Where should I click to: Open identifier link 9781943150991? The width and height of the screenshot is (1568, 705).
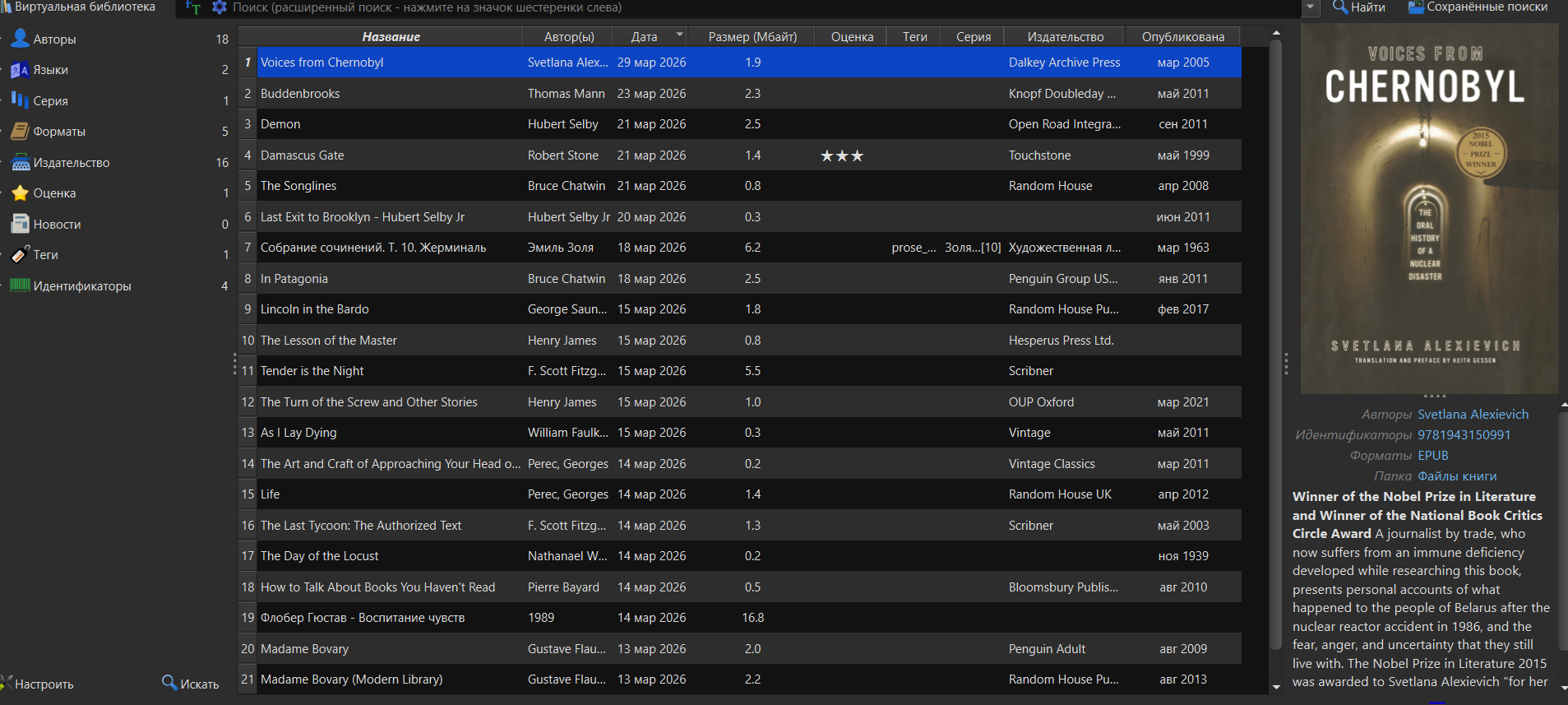click(x=1464, y=435)
